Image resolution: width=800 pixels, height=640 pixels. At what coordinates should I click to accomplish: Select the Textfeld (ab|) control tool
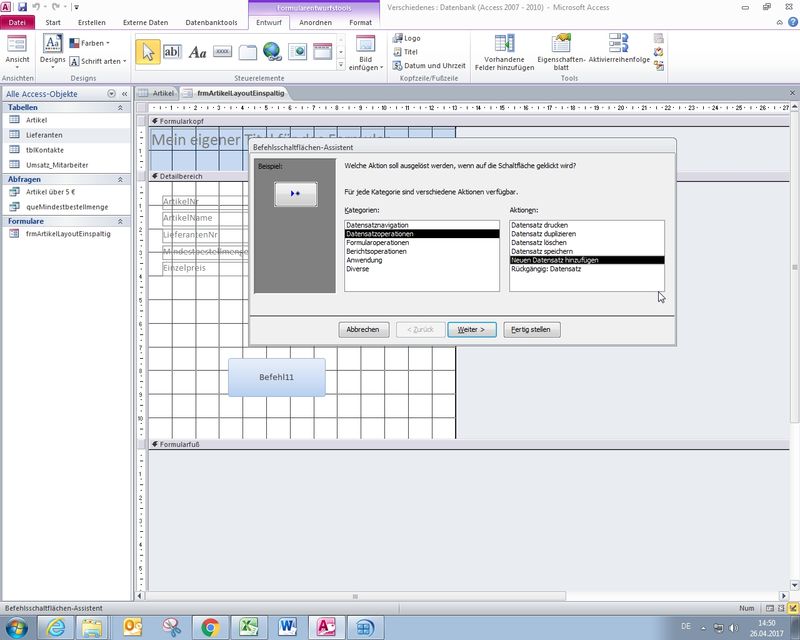pos(172,52)
